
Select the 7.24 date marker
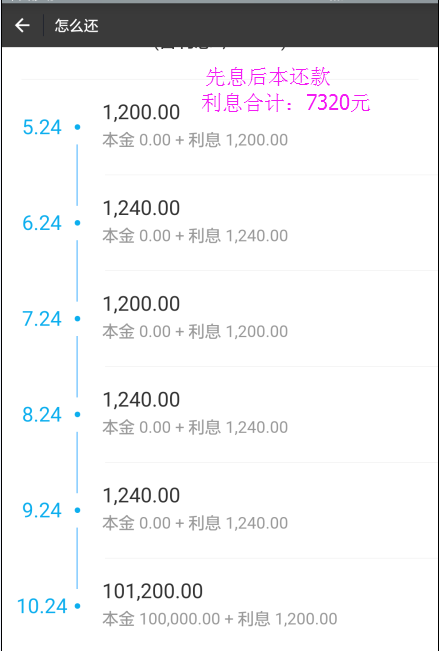[42, 319]
